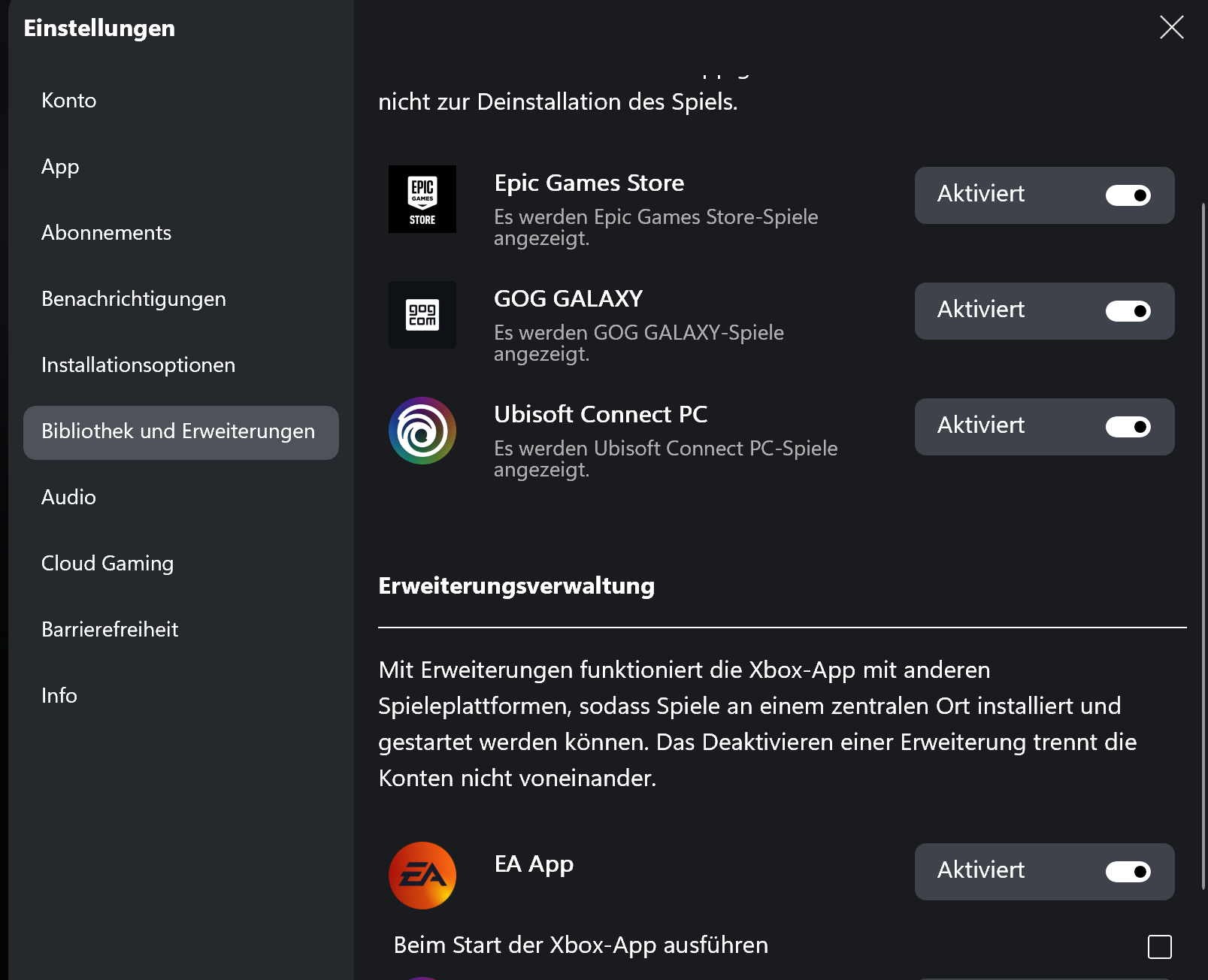1208x980 pixels.
Task: Click the Ubisoft Connect swirl icon
Action: coord(422,431)
